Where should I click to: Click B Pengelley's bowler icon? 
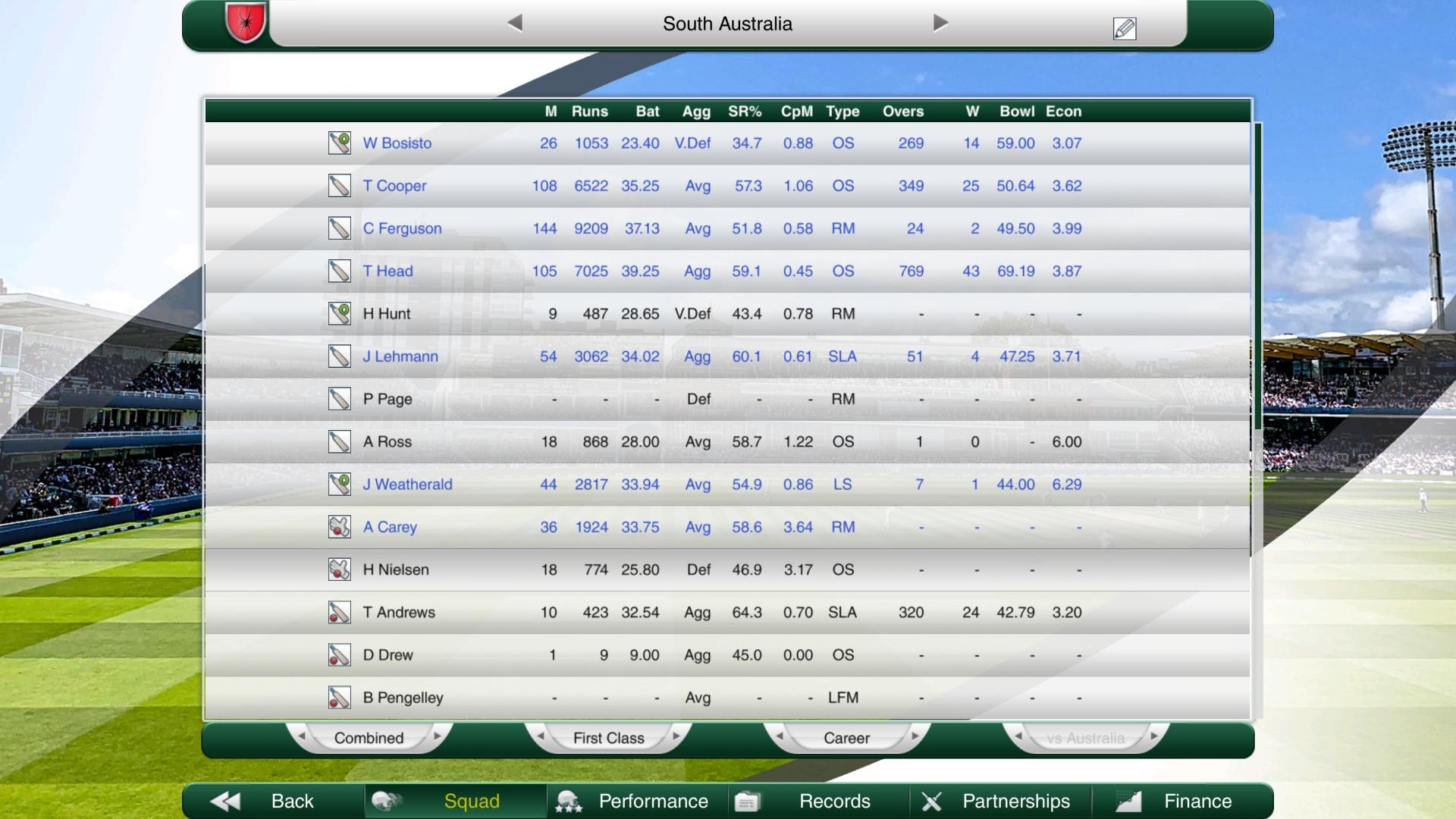point(339,698)
